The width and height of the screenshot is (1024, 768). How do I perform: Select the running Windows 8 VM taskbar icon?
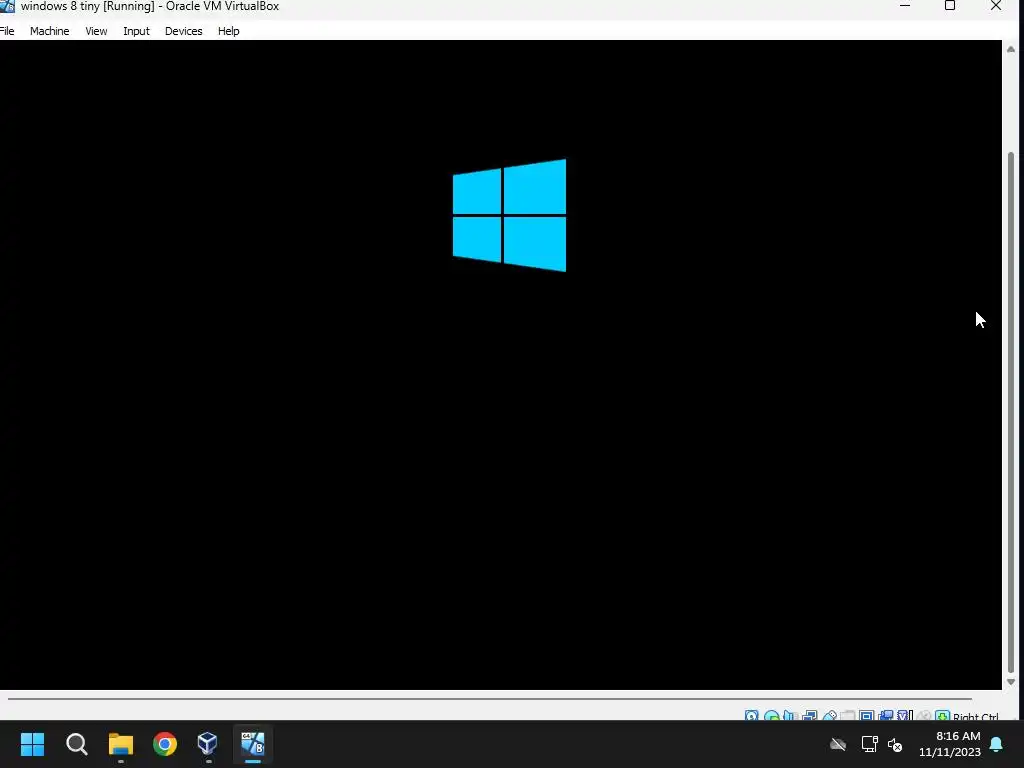(253, 744)
